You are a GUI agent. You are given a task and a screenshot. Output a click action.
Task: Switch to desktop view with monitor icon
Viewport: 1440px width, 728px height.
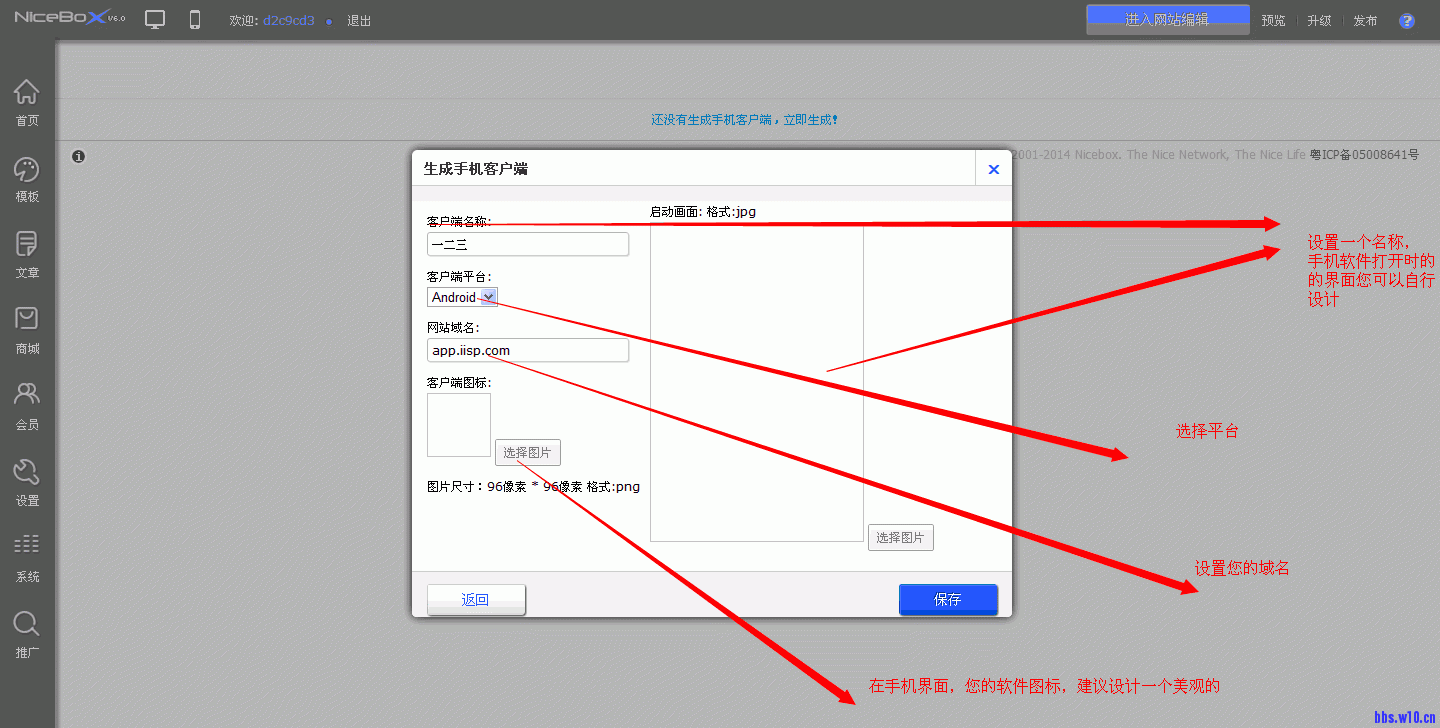pyautogui.click(x=155, y=19)
